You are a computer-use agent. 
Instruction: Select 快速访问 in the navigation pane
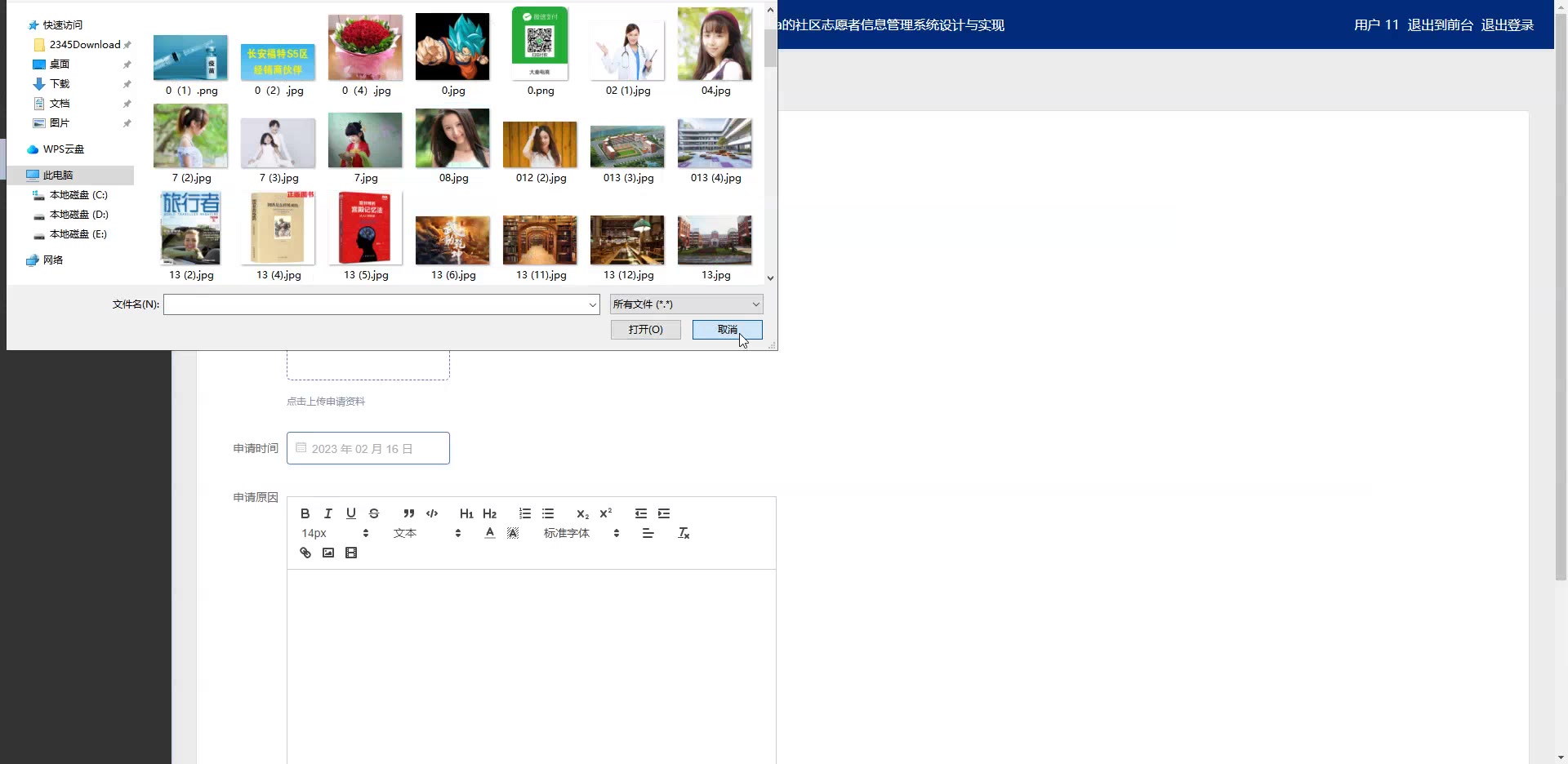(62, 25)
